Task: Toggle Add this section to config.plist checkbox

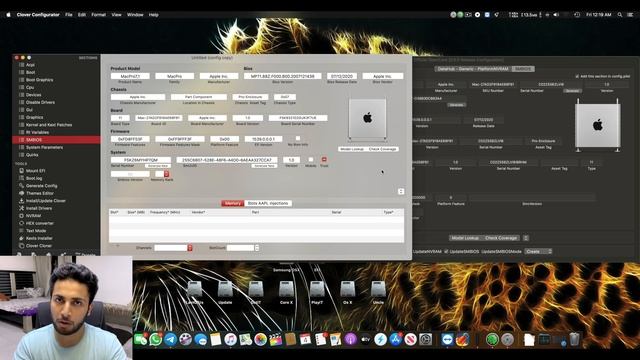Action: [577, 76]
